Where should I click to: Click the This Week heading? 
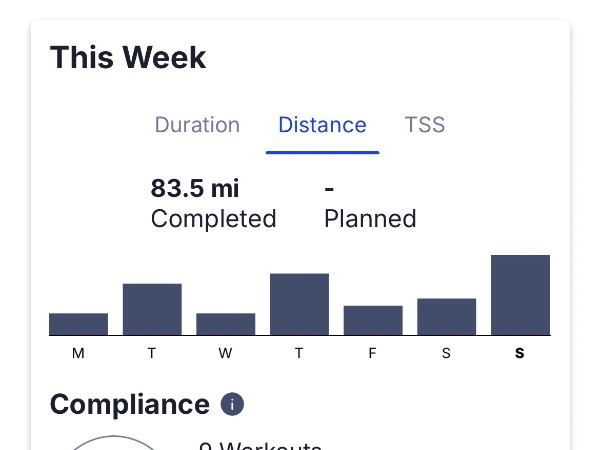(x=128, y=57)
